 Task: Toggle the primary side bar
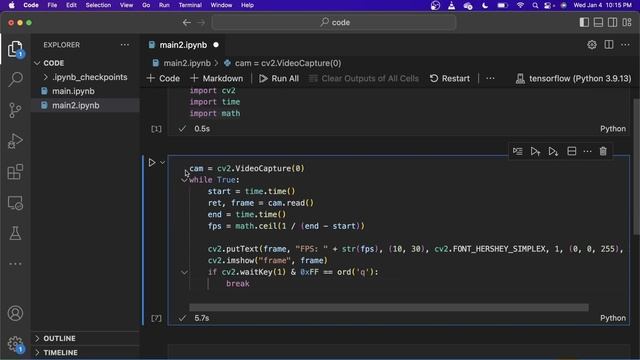point(584,22)
